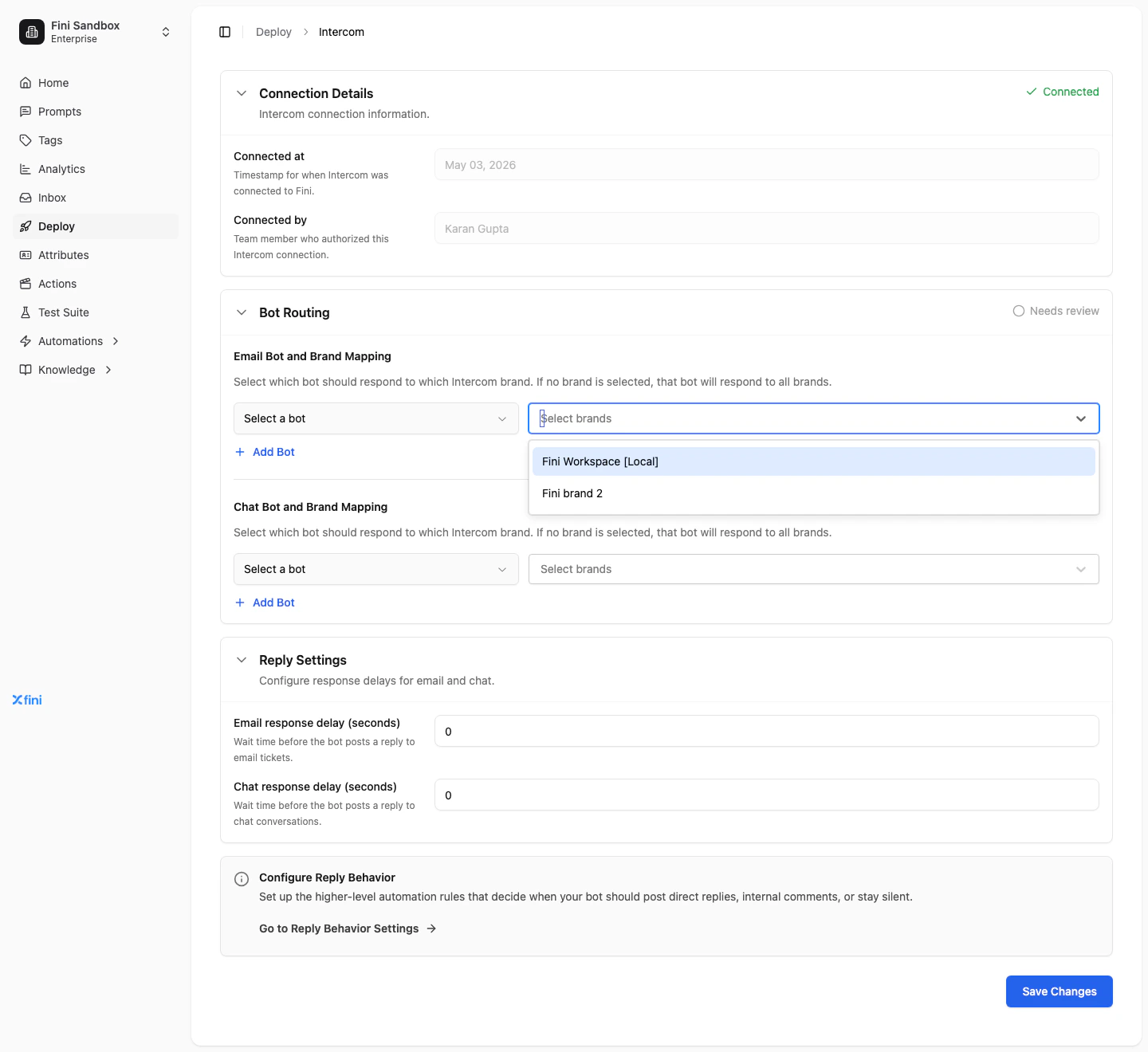Collapse the Bot Routing section
Screen dimensions: 1148x1052
coord(242,312)
